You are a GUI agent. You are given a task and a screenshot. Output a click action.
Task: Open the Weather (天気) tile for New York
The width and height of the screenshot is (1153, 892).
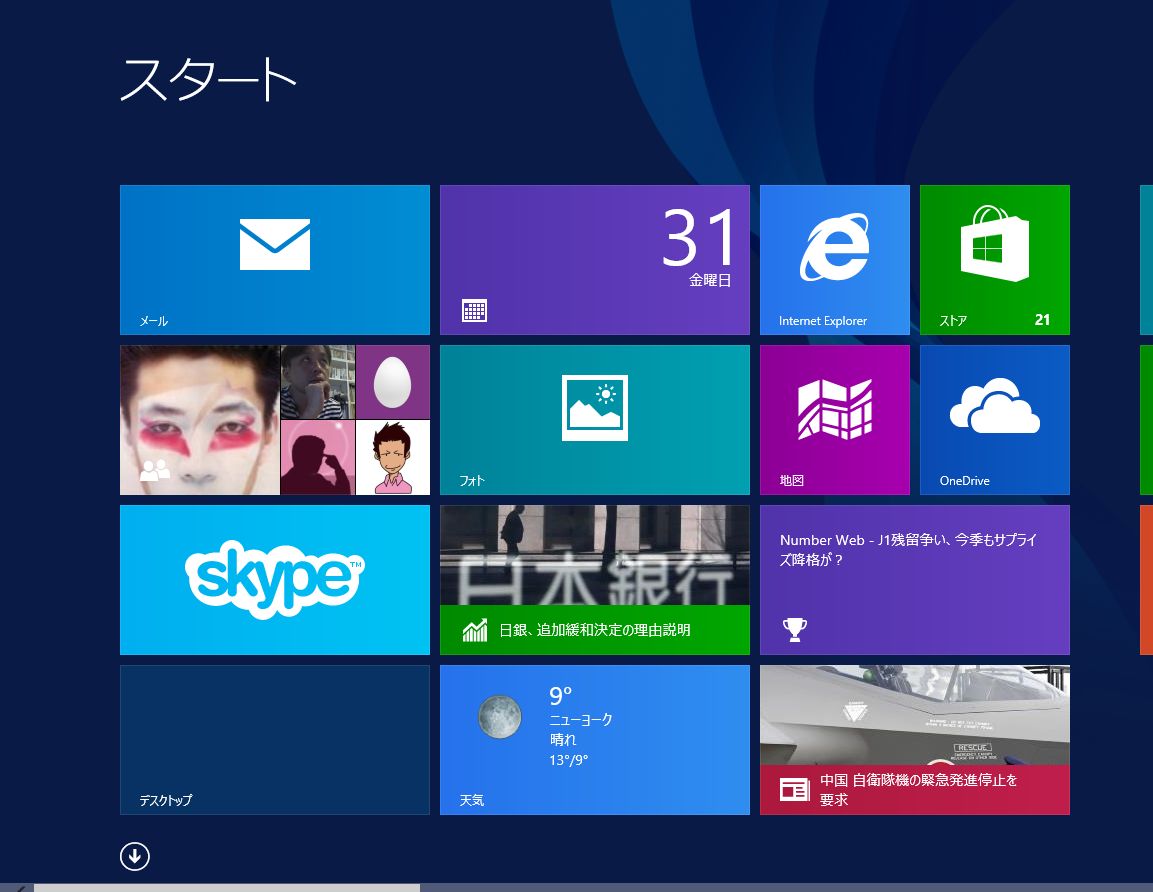click(594, 740)
